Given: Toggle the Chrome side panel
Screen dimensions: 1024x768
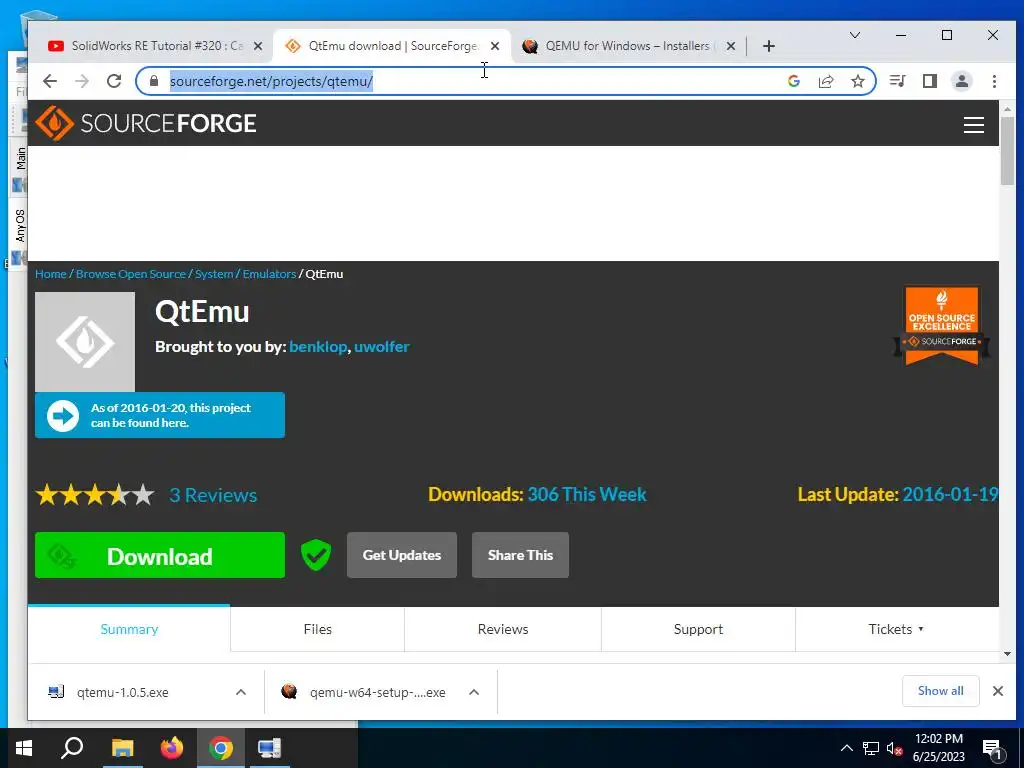Looking at the screenshot, I should 930,81.
